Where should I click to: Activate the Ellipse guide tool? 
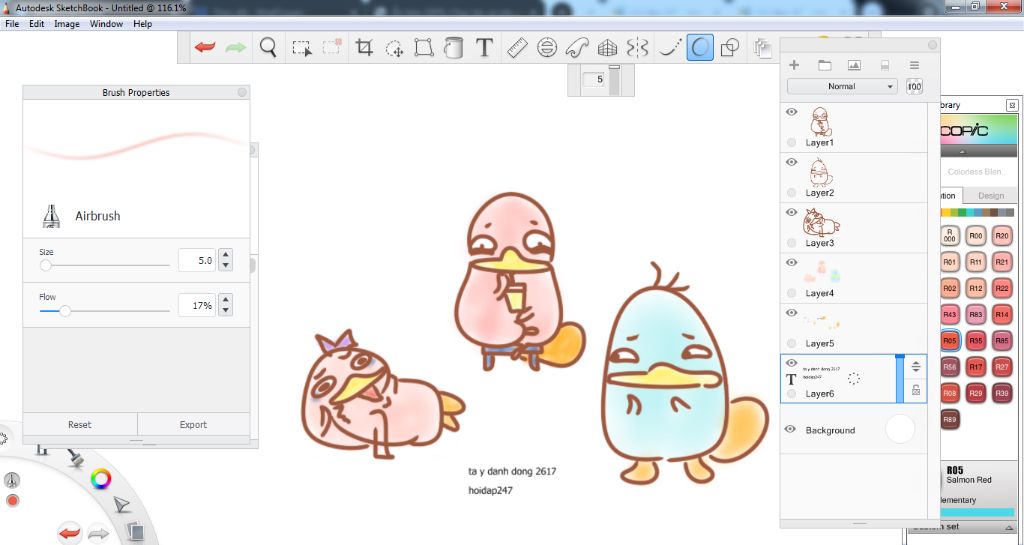(x=547, y=48)
